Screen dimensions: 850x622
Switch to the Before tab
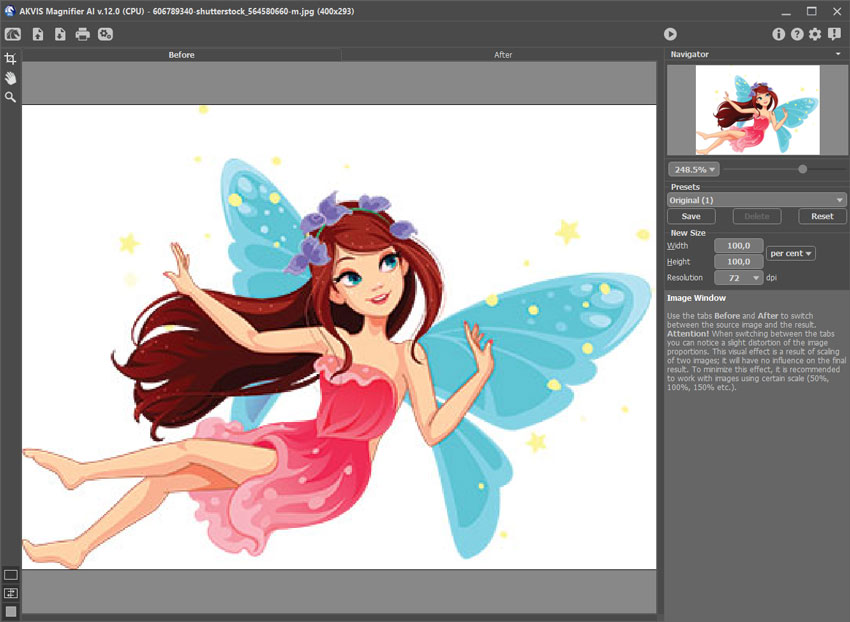pos(181,55)
